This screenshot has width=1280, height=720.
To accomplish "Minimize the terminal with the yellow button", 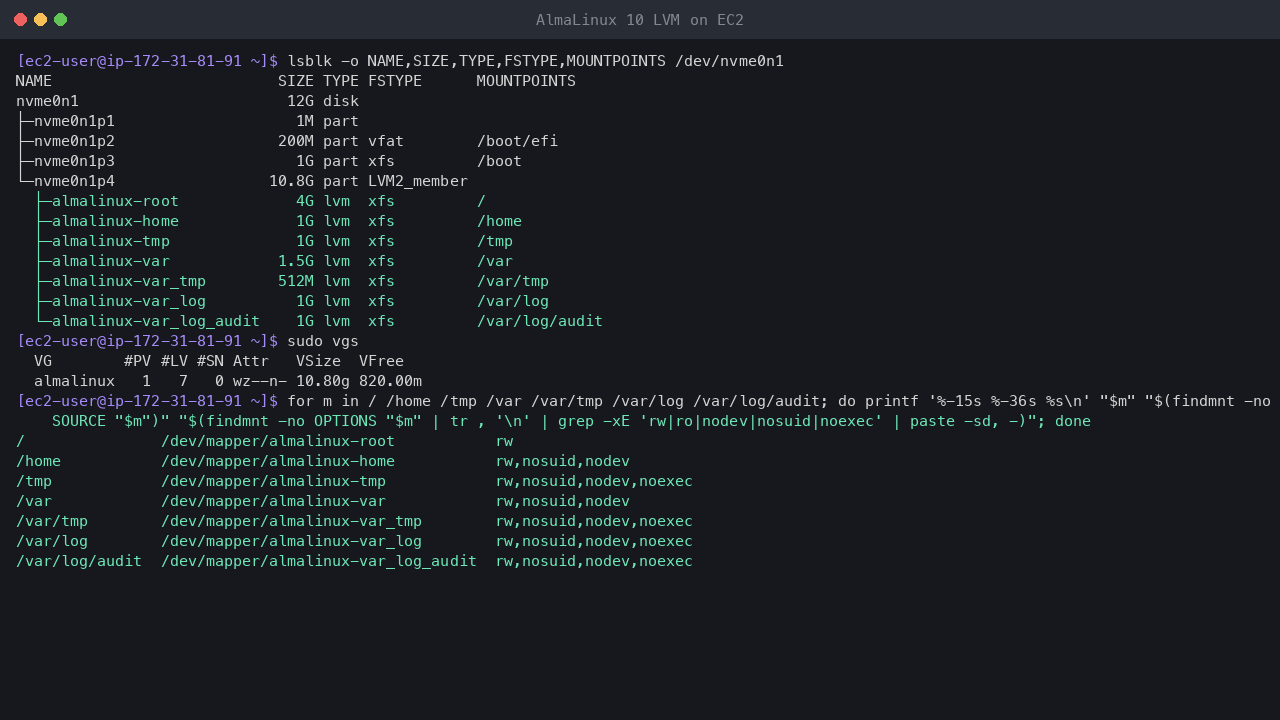I will point(40,20).
